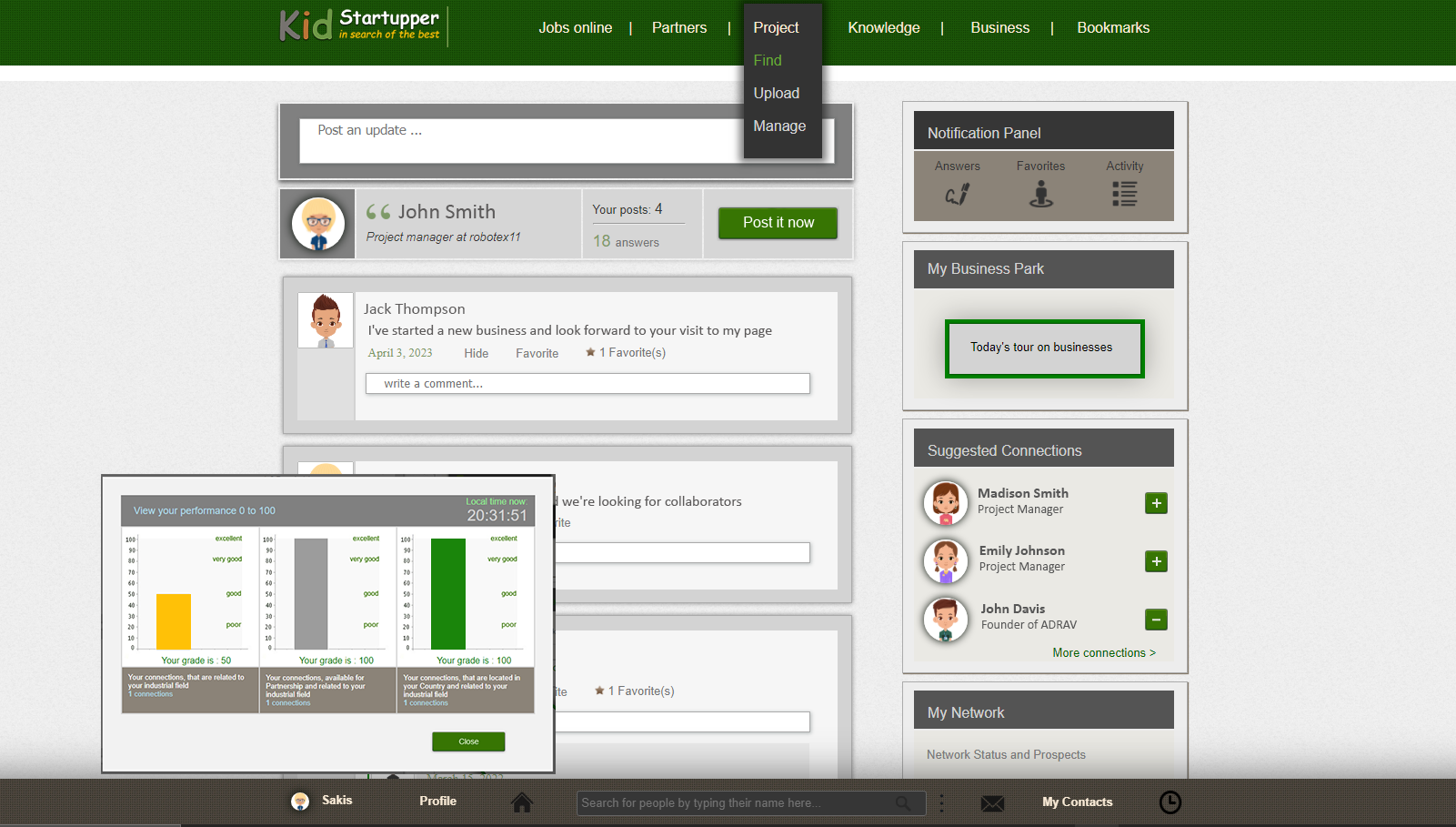1456x827 pixels.
Task: Open the Project menu
Action: click(776, 28)
